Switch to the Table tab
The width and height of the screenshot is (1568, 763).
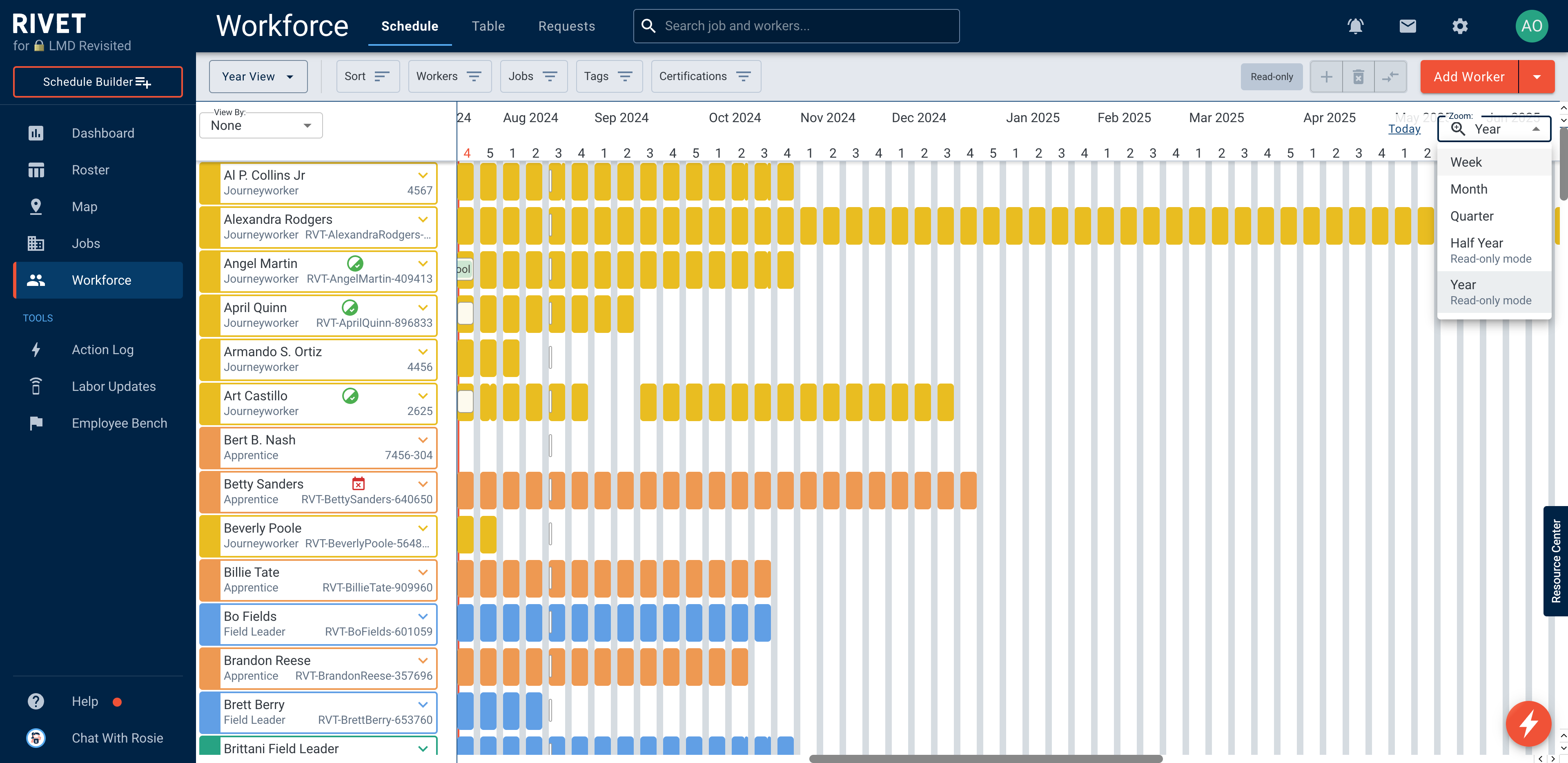488,26
